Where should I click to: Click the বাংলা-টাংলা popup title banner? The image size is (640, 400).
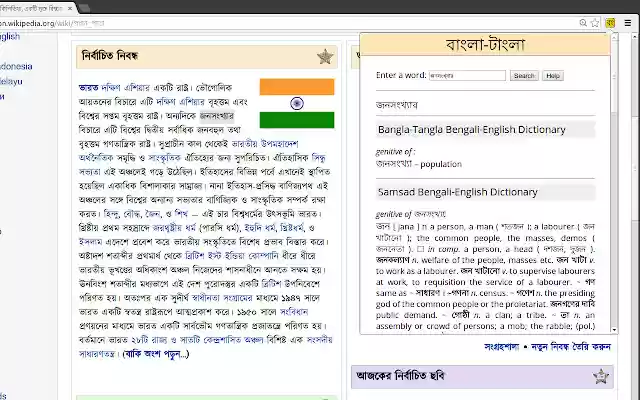485,44
